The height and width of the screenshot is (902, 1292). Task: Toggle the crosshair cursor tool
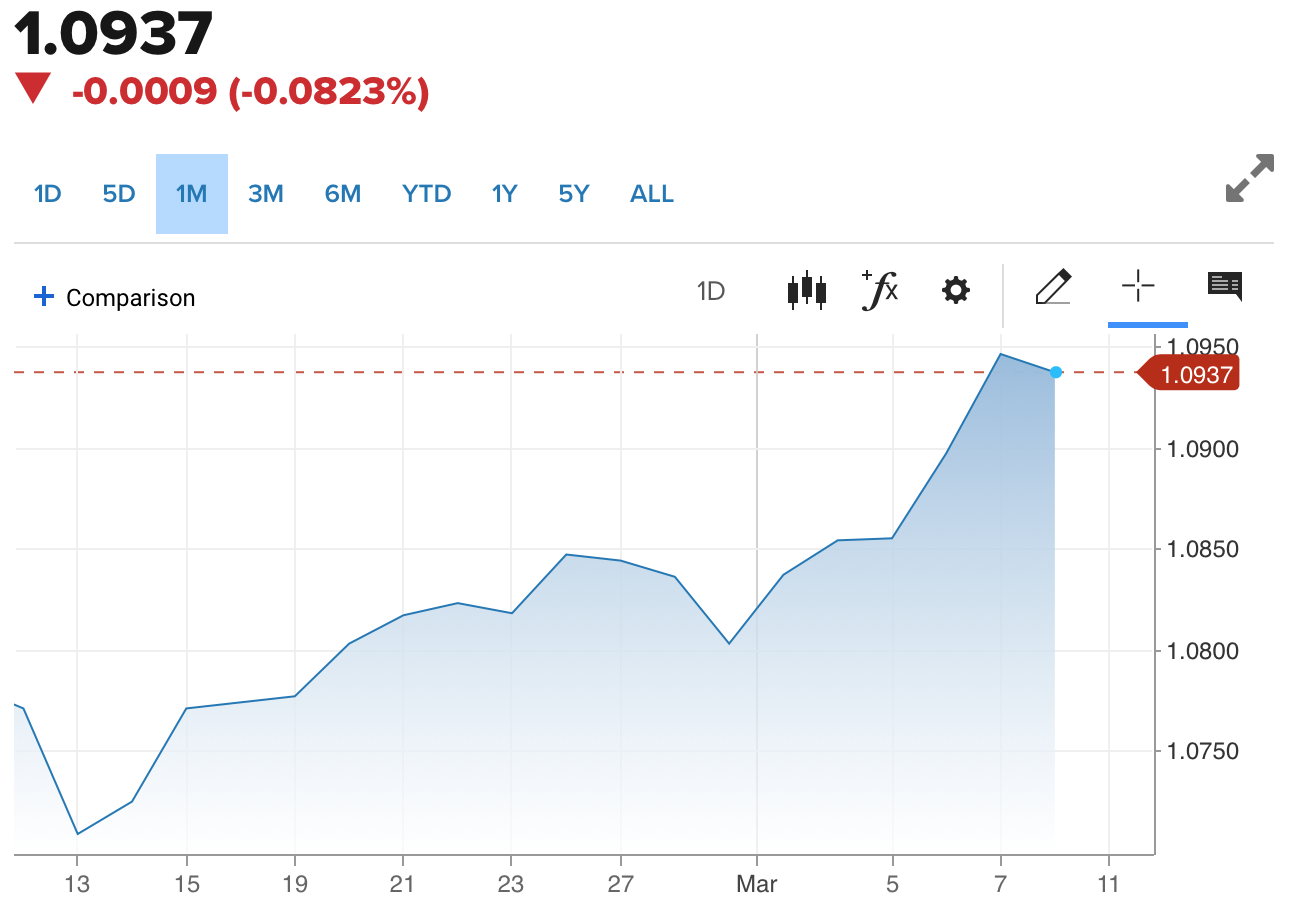tap(1138, 288)
